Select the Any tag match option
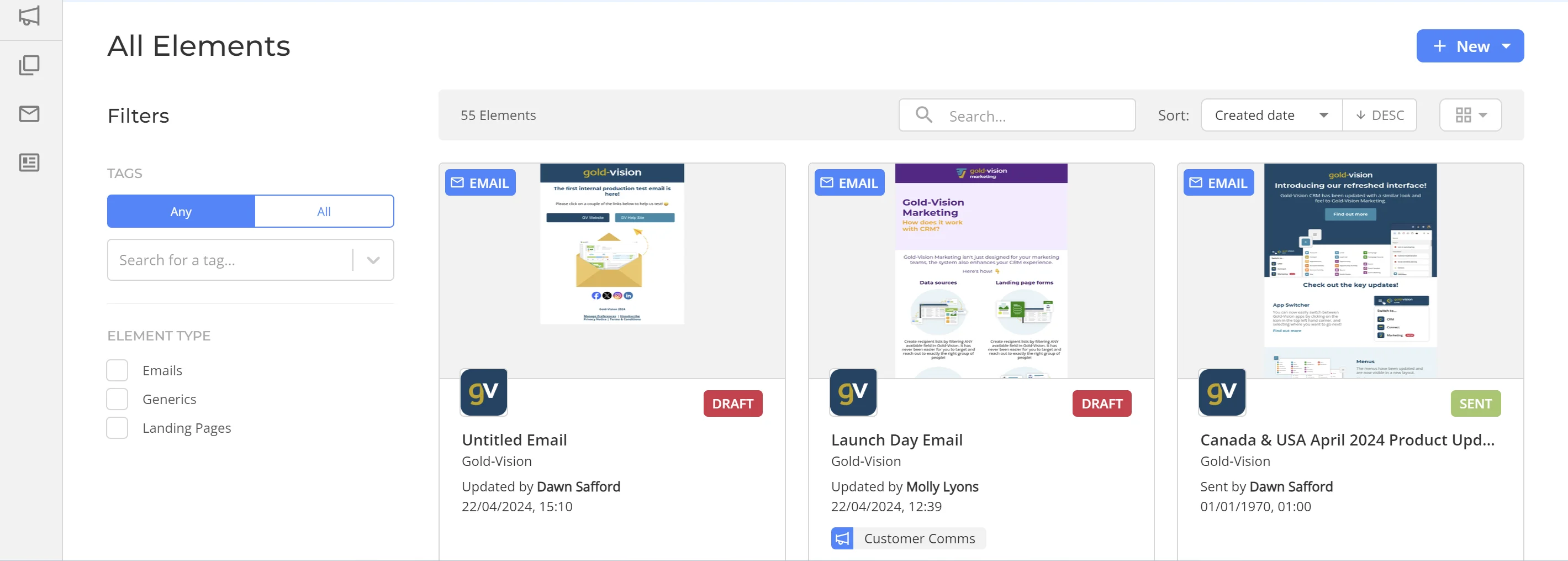Image resolution: width=1568 pixels, height=561 pixels. [181, 211]
